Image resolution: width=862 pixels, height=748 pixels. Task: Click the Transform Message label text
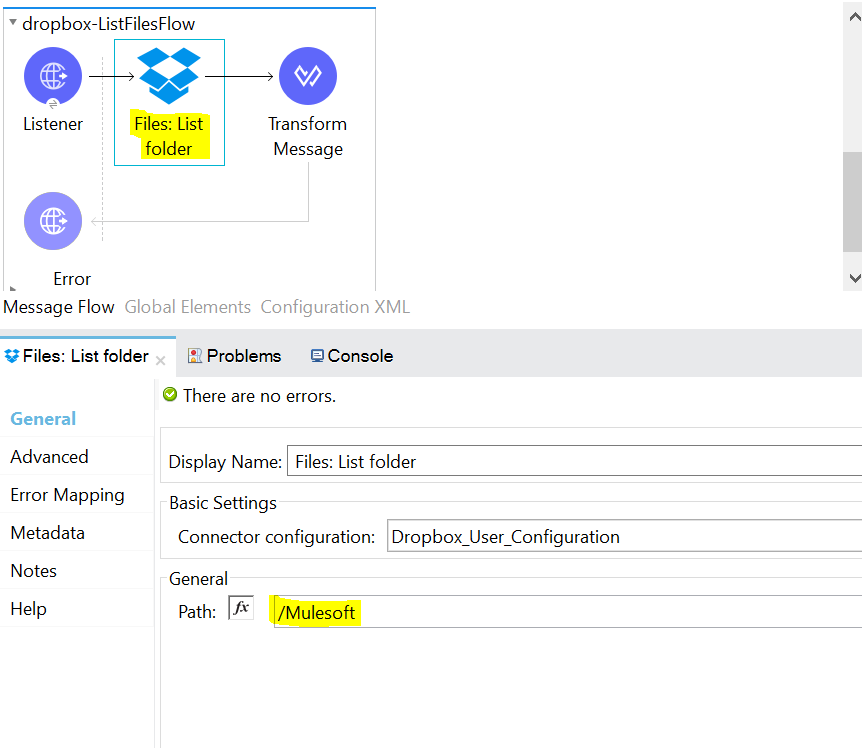pyautogui.click(x=308, y=136)
